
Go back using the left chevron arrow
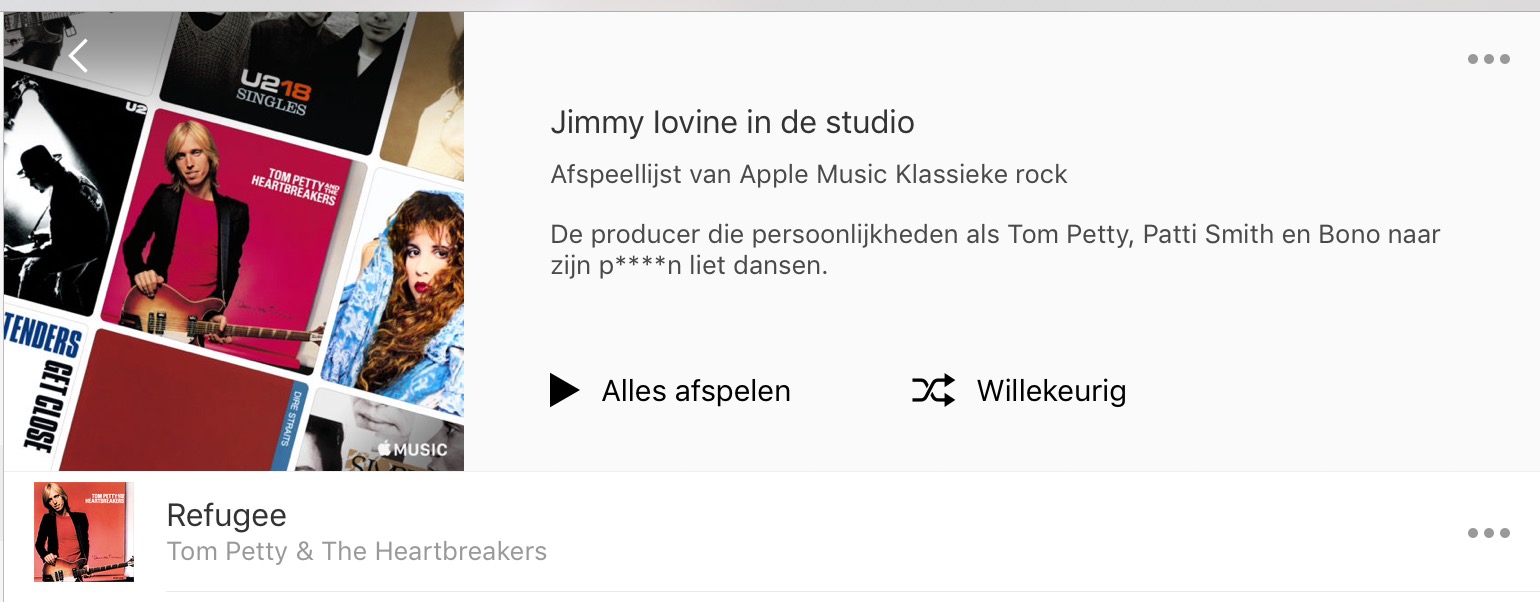(x=79, y=56)
